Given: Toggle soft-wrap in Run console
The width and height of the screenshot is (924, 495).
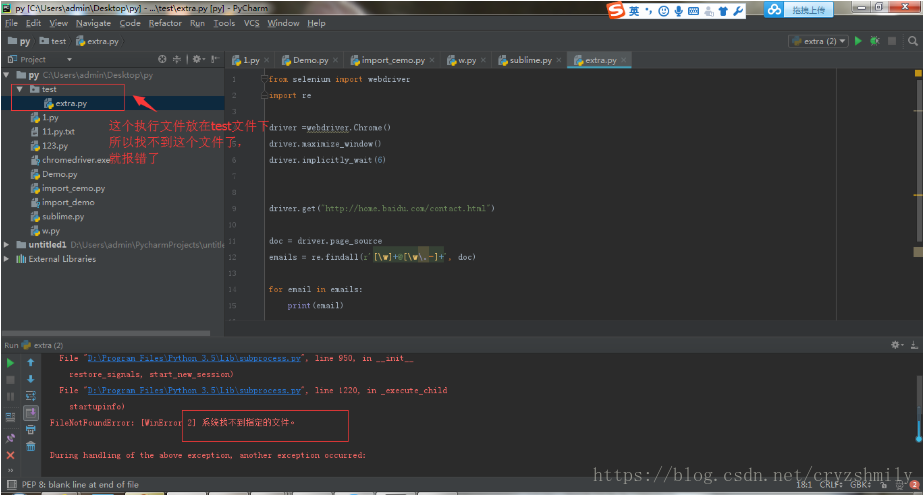Looking at the screenshot, I should click(31, 396).
